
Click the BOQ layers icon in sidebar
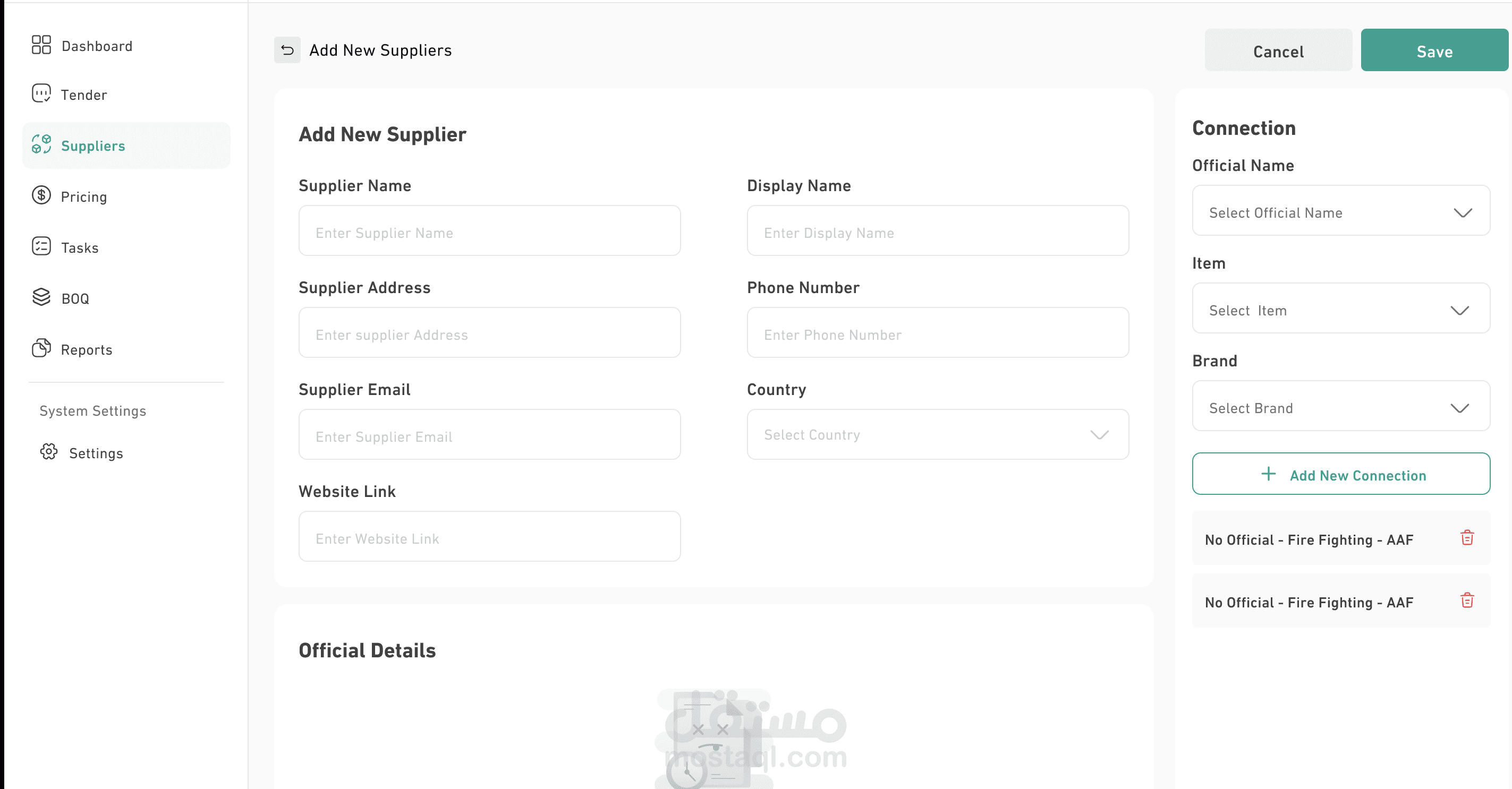click(x=41, y=297)
